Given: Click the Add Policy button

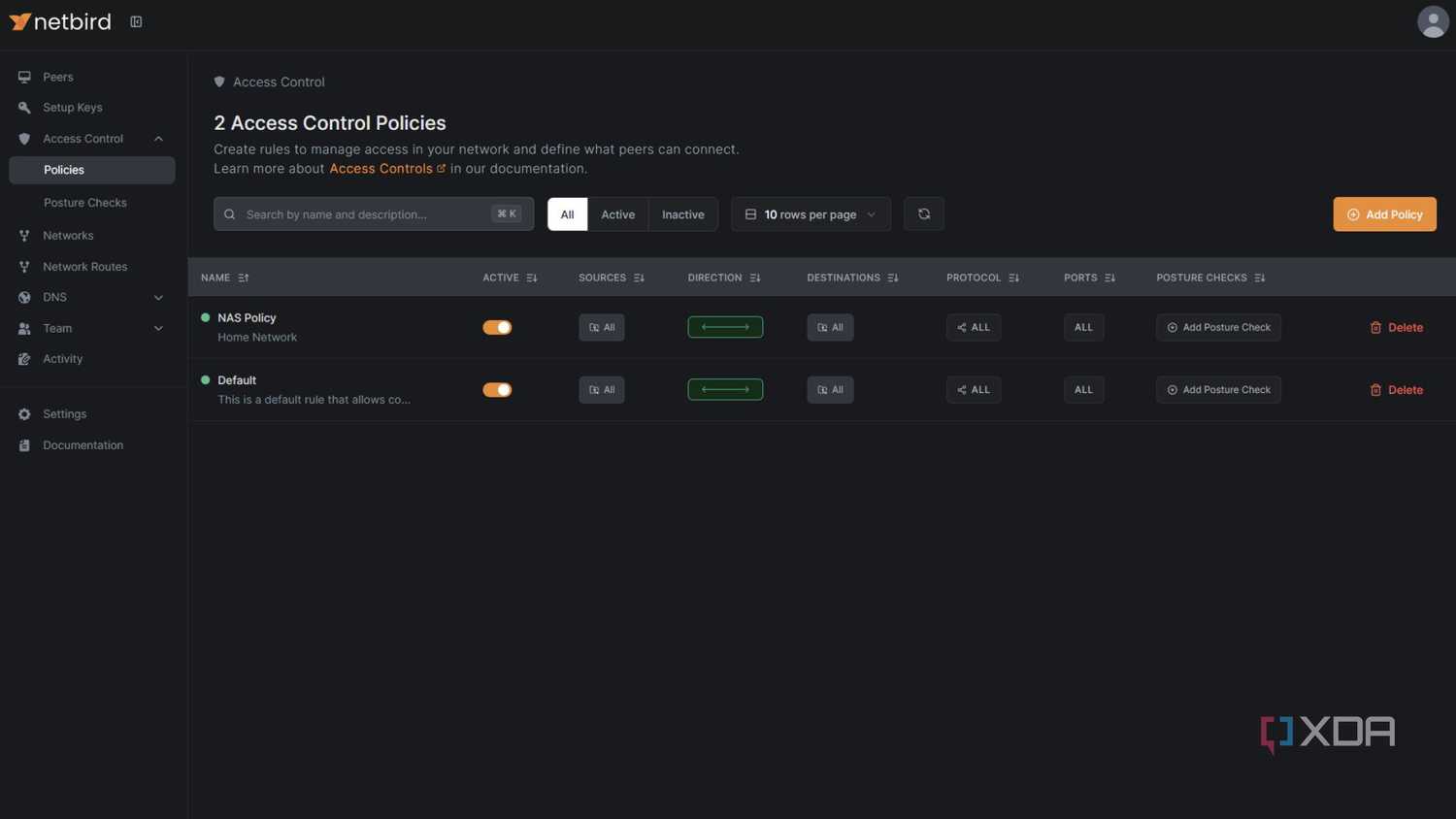Looking at the screenshot, I should [x=1384, y=214].
